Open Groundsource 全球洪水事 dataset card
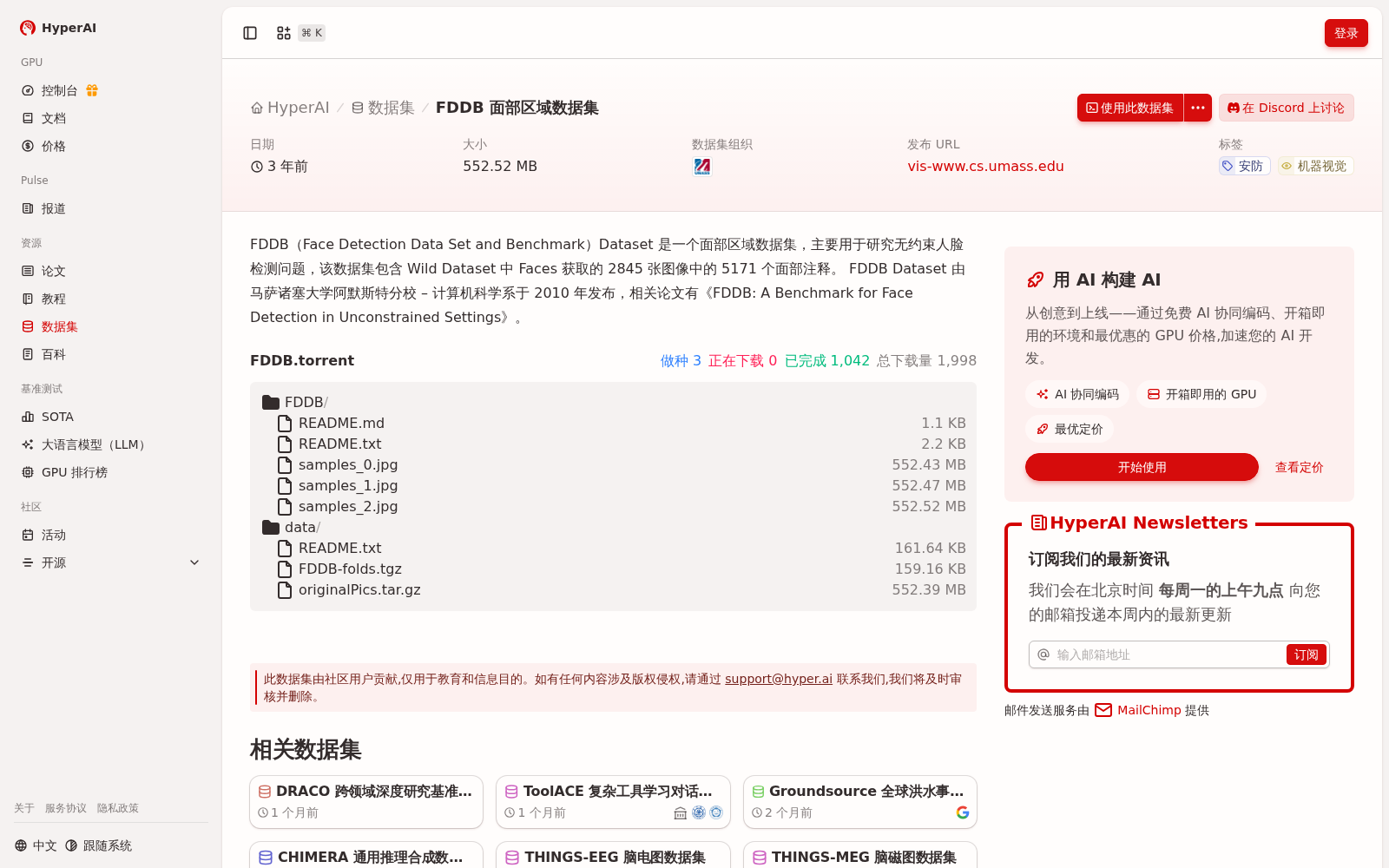The height and width of the screenshot is (868, 1389). click(x=860, y=802)
